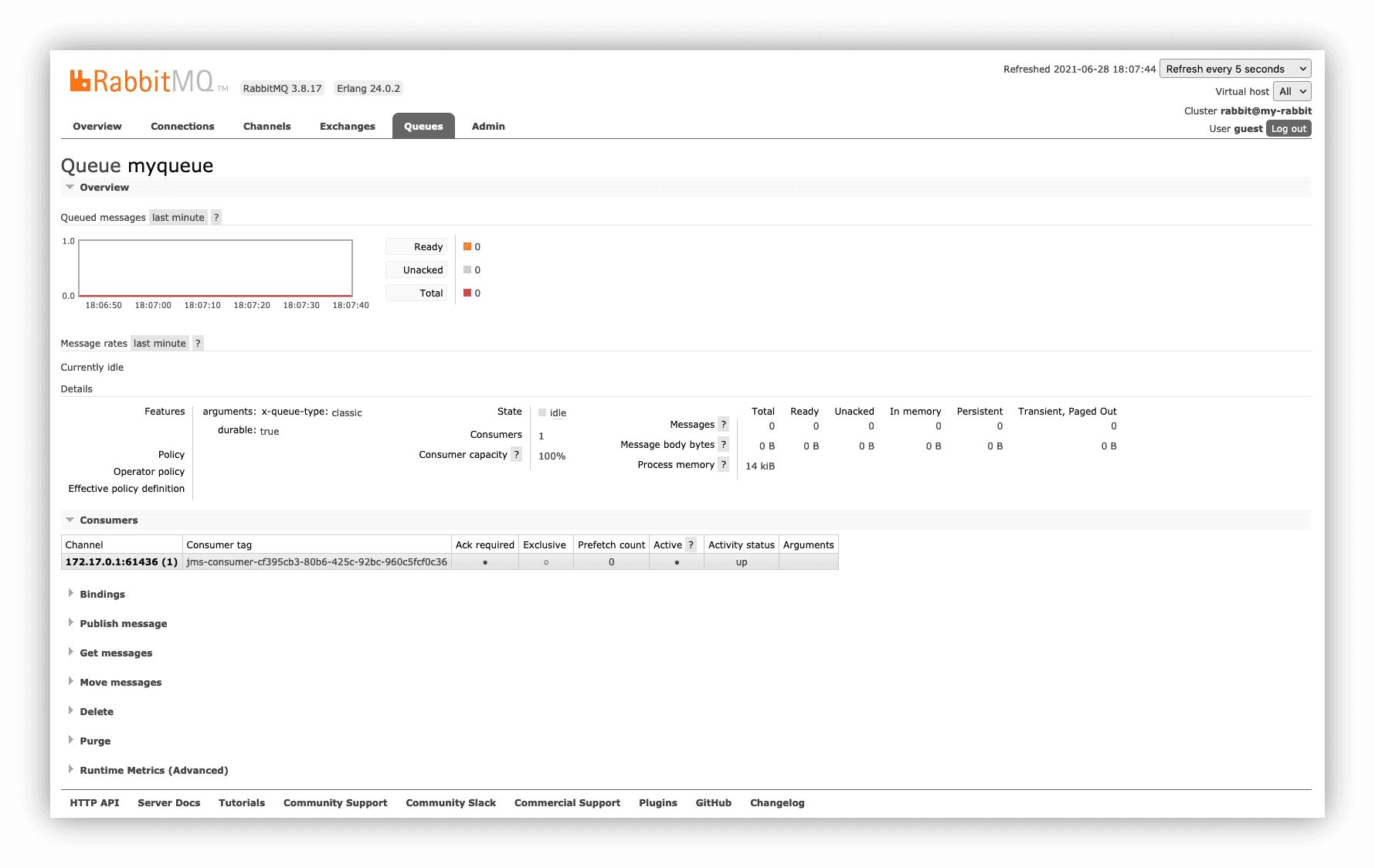Open the Commercial Support link
1375x868 pixels.
(x=568, y=803)
